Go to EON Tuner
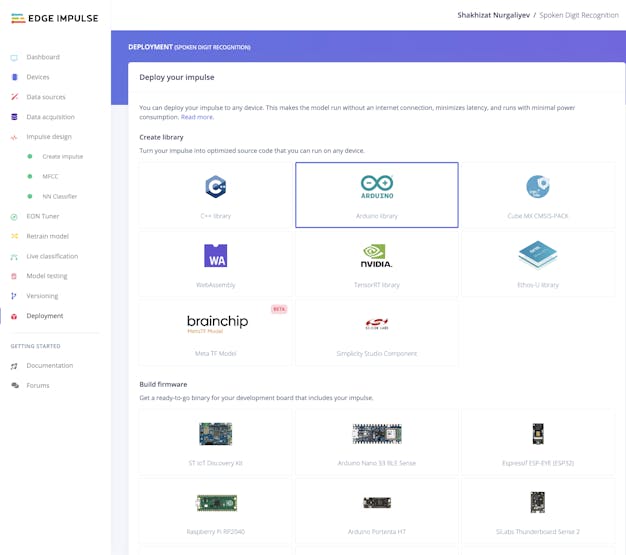This screenshot has height=555, width=626. tap(43, 216)
